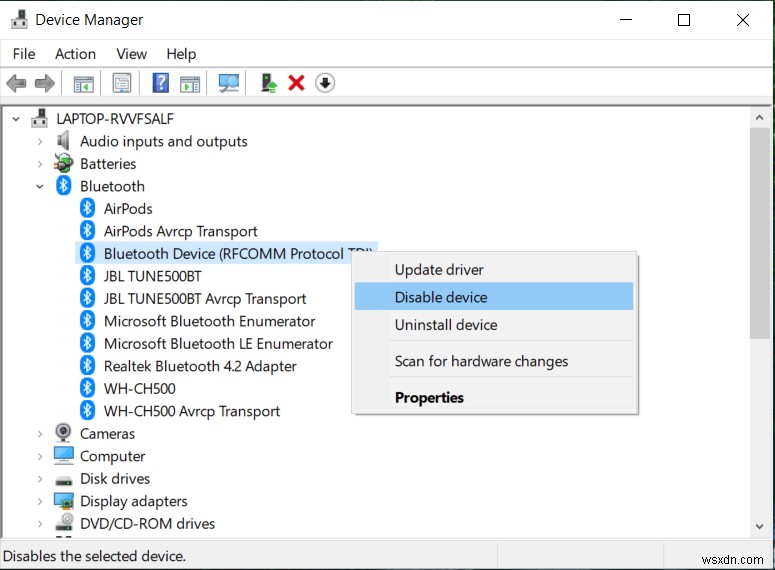Select WH-CH500 Avrcp Transport device

coord(192,411)
